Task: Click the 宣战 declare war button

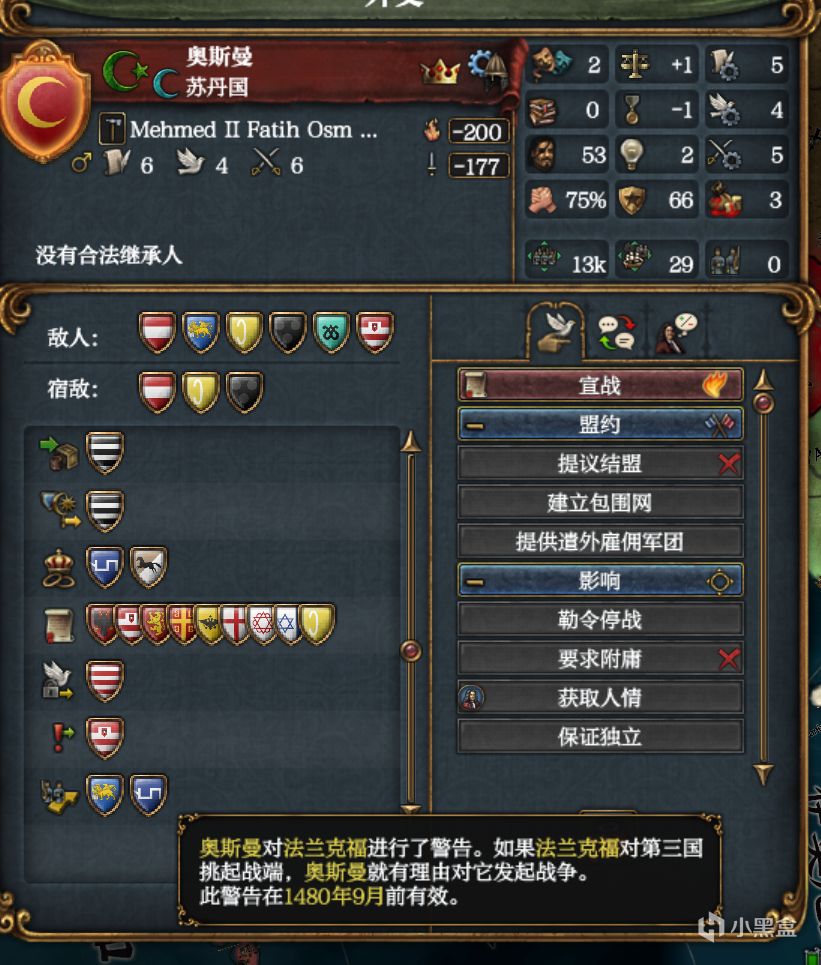Action: click(600, 385)
